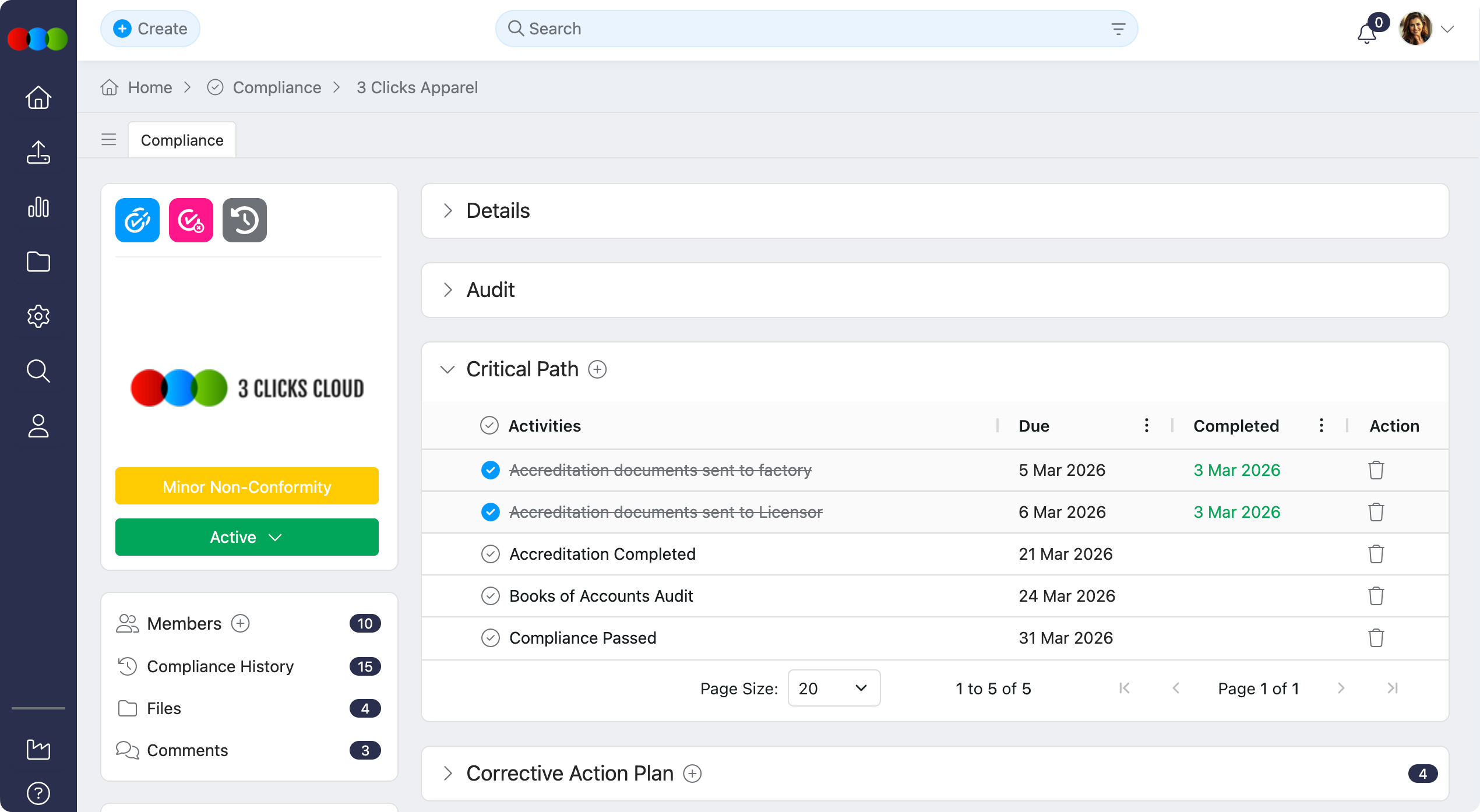Open the Home icon in the sidebar
Image resolution: width=1480 pixels, height=812 pixels.
click(38, 97)
